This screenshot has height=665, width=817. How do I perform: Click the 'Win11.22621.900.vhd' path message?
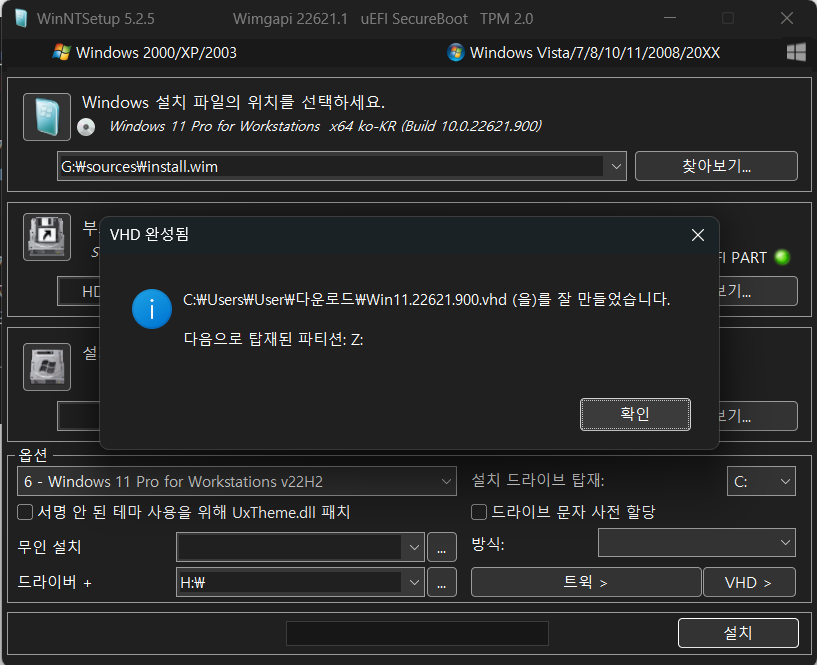[426, 300]
